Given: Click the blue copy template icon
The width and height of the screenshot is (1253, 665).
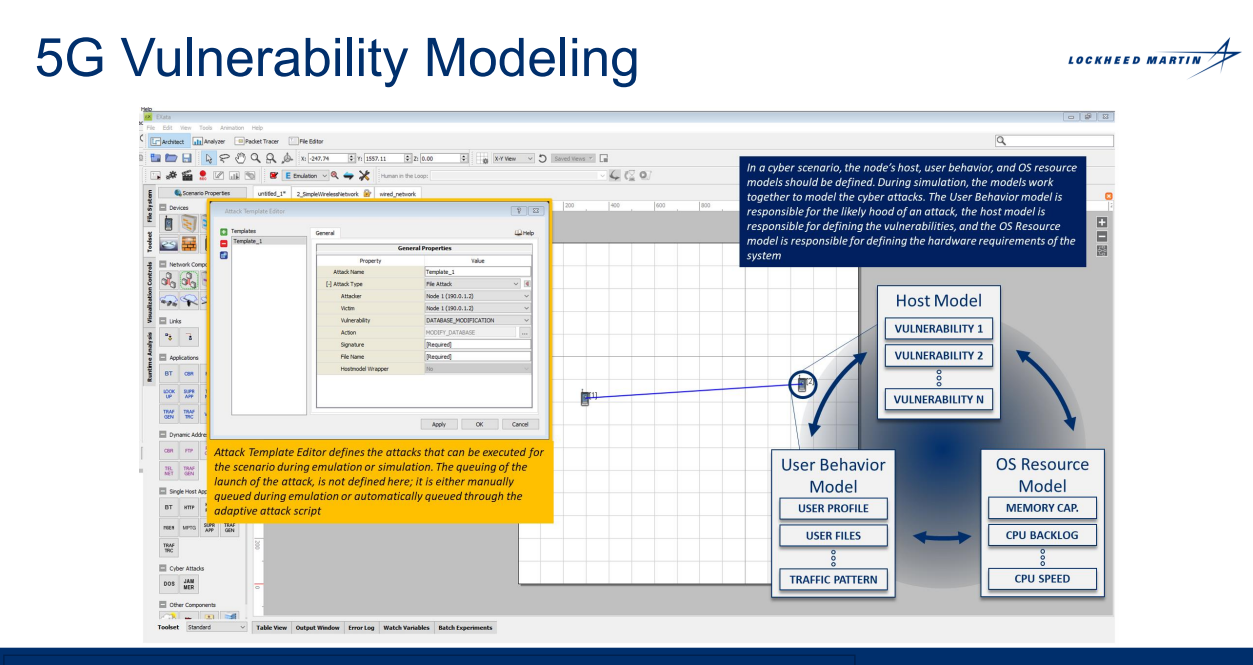Looking at the screenshot, I should [x=223, y=255].
